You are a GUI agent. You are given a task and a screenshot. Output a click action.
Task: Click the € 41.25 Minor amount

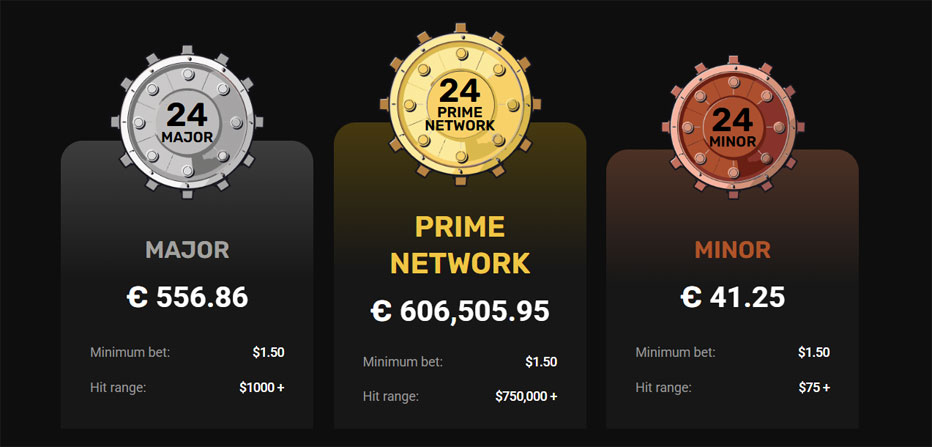733,297
